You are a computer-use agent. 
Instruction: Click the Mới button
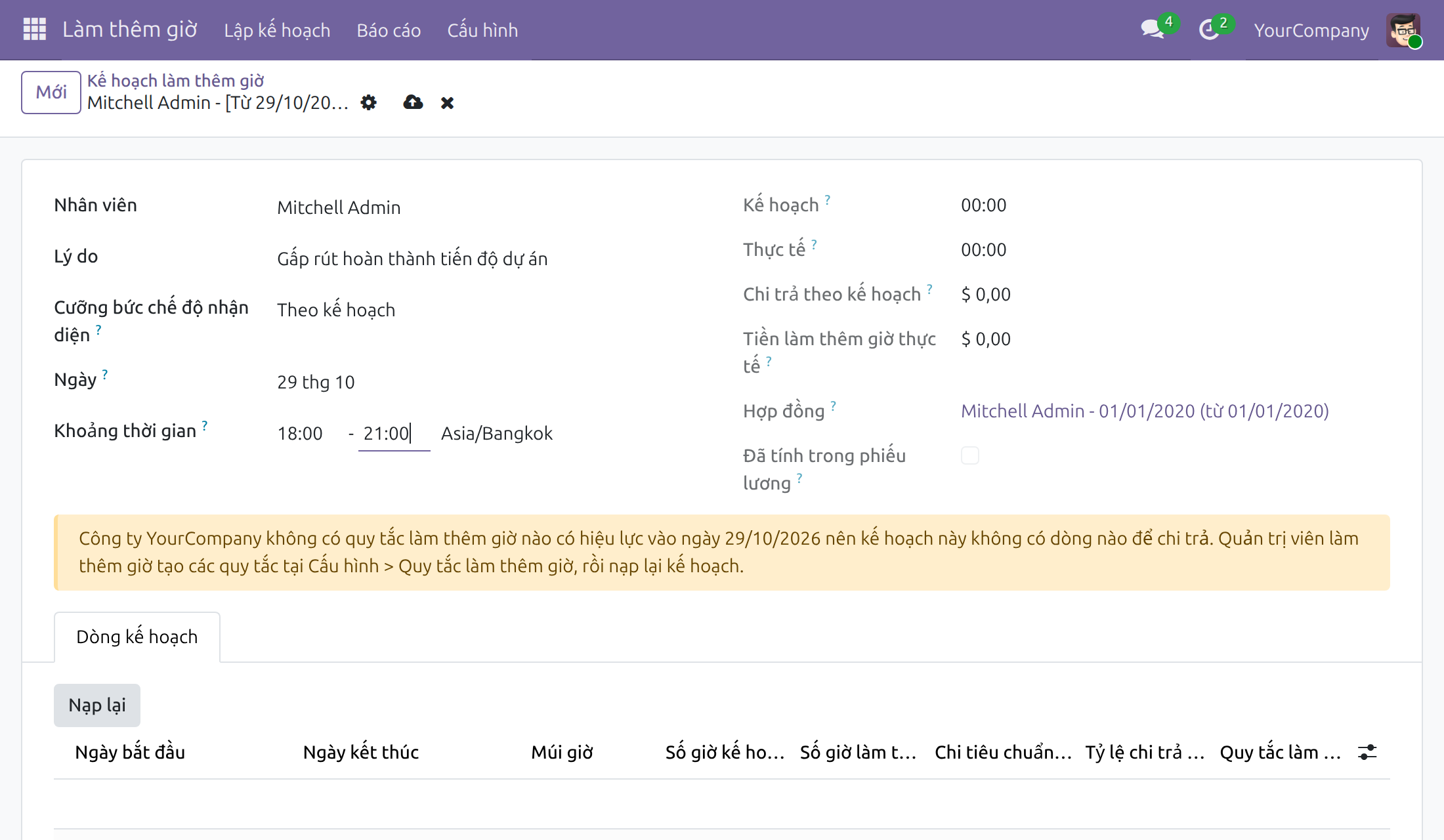click(51, 92)
